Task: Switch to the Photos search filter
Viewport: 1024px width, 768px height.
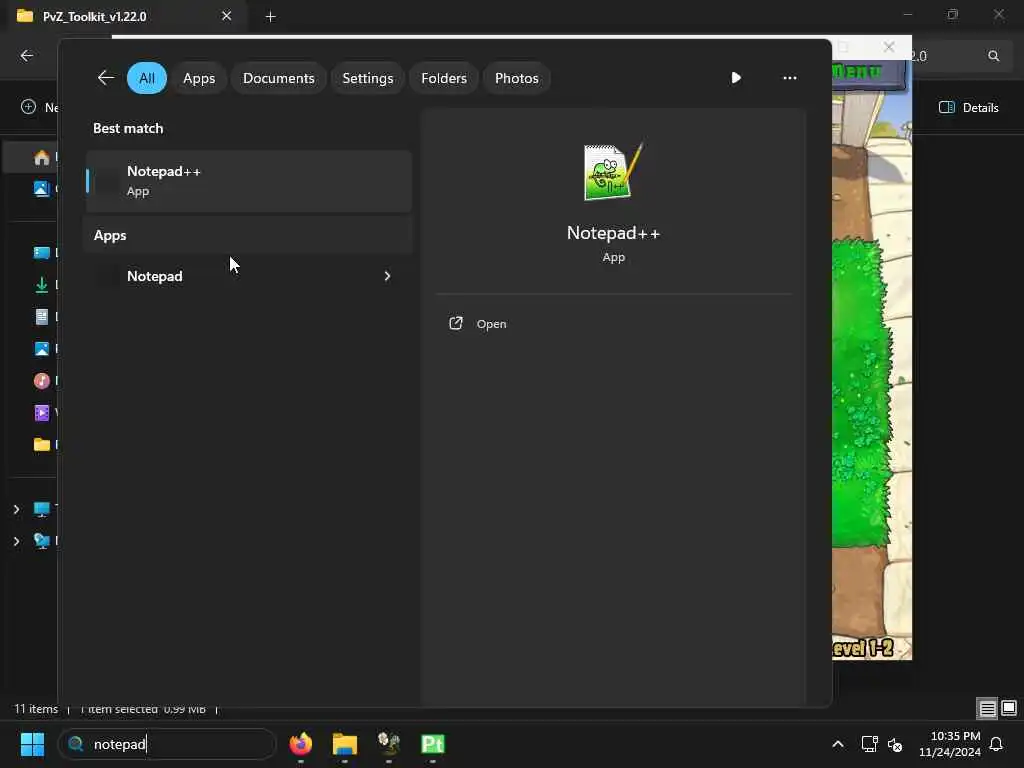Action: tap(517, 78)
